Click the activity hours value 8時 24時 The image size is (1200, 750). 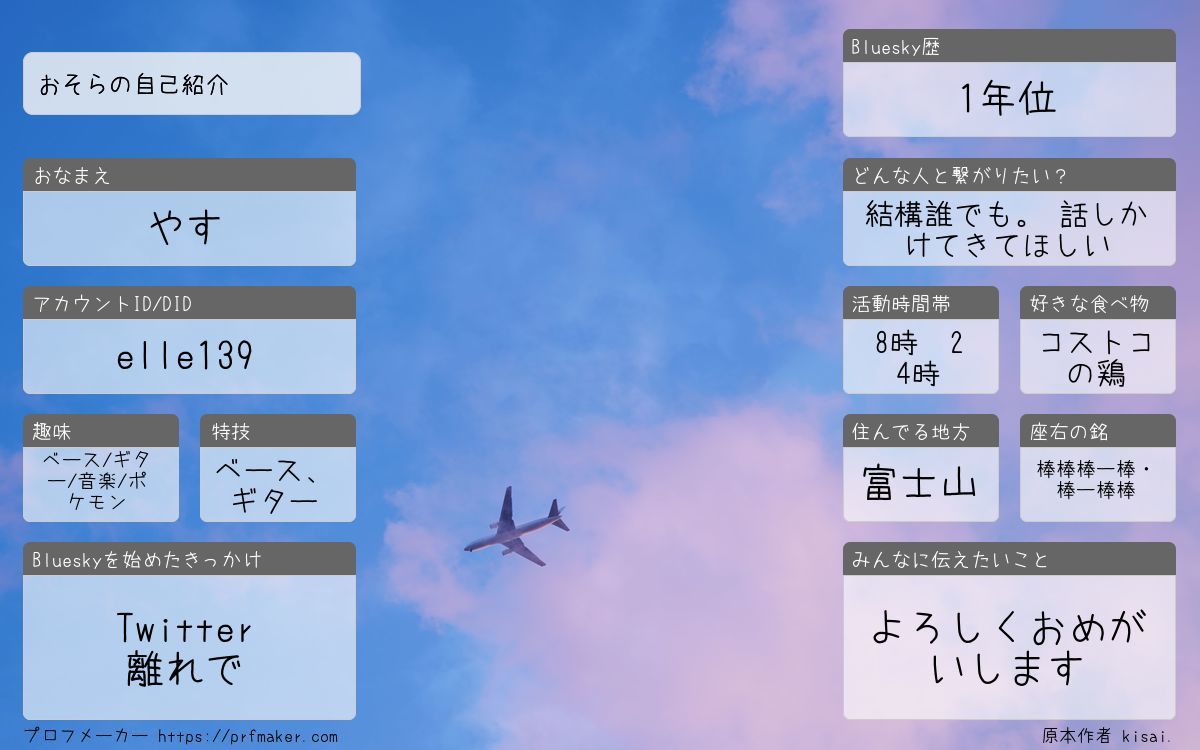point(920,357)
